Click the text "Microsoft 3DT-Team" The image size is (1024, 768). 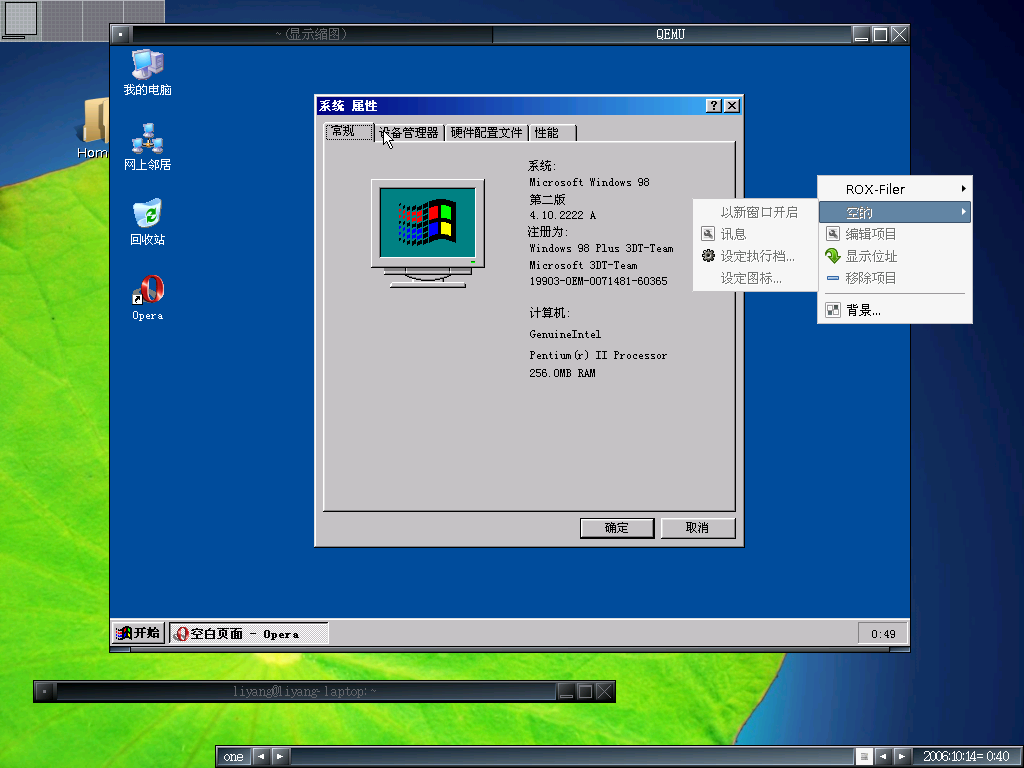[x=583, y=265]
